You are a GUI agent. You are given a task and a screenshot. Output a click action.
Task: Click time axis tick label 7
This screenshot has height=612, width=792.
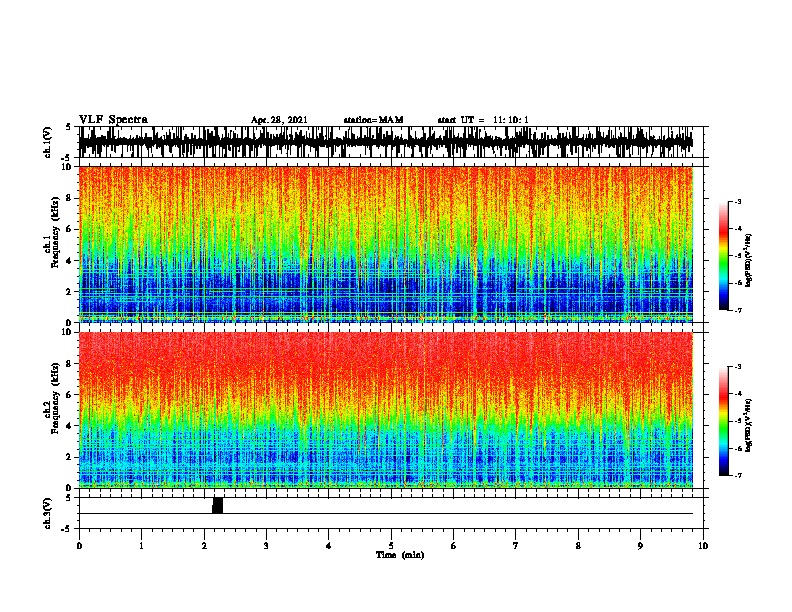(x=516, y=545)
